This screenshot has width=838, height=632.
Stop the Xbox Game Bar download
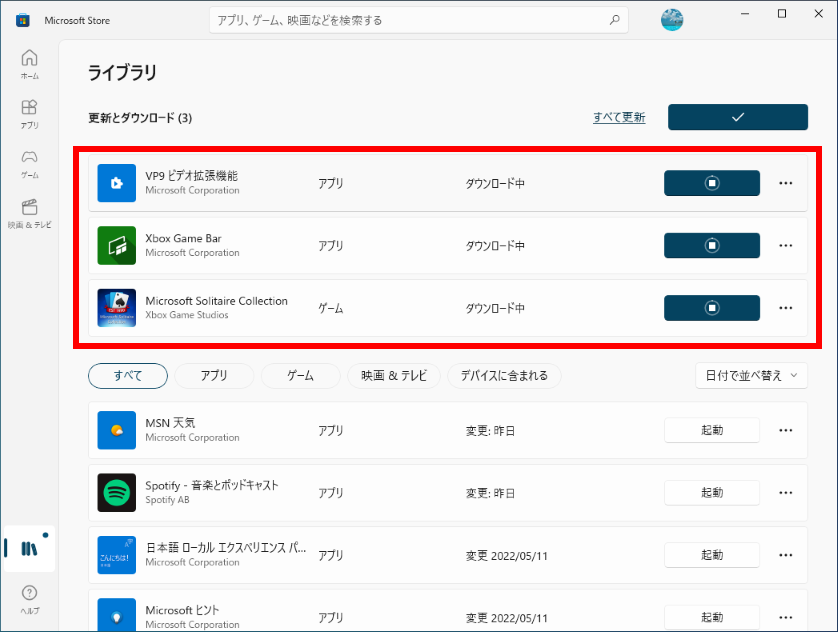click(712, 246)
